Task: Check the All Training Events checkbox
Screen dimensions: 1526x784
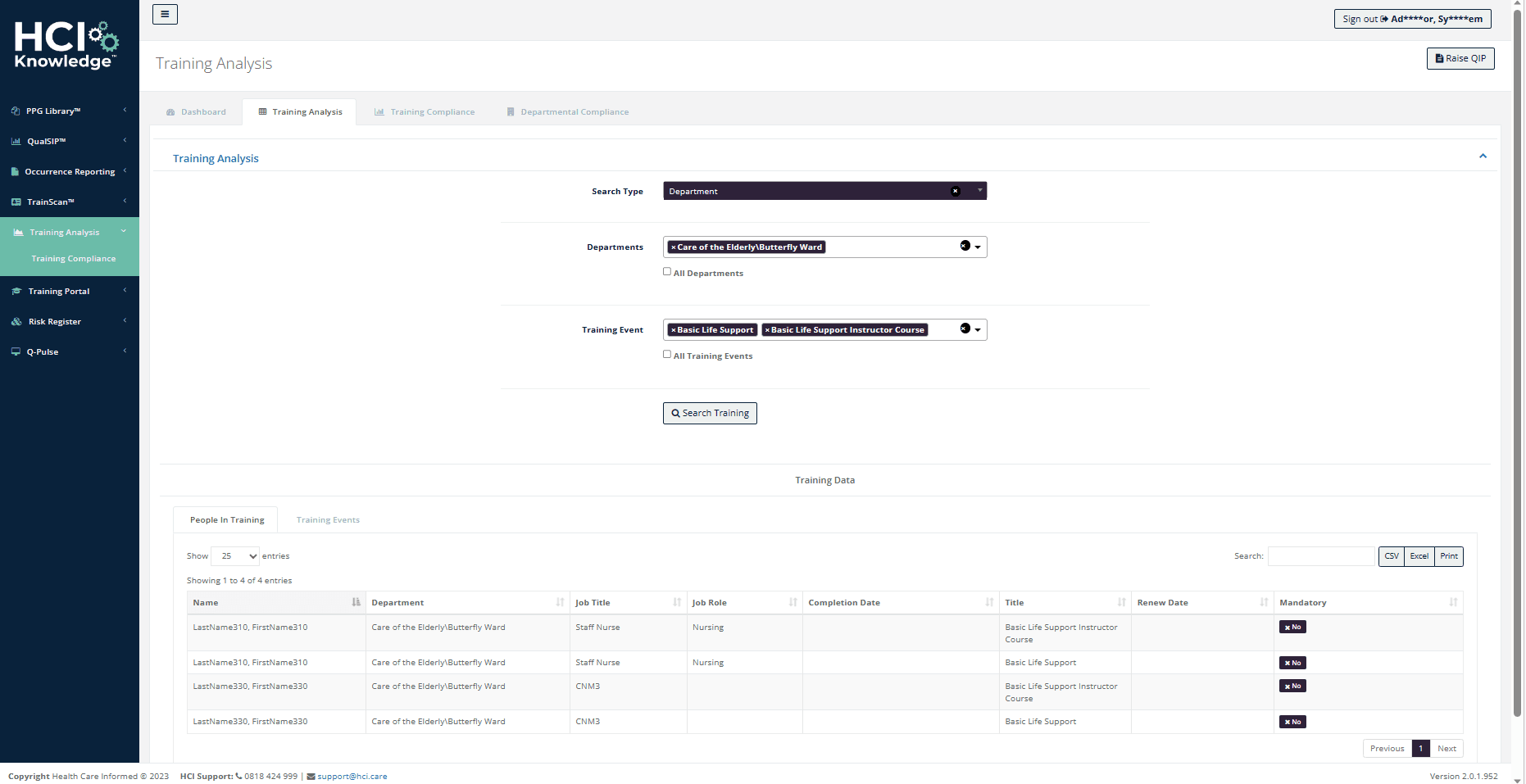Action: [667, 353]
